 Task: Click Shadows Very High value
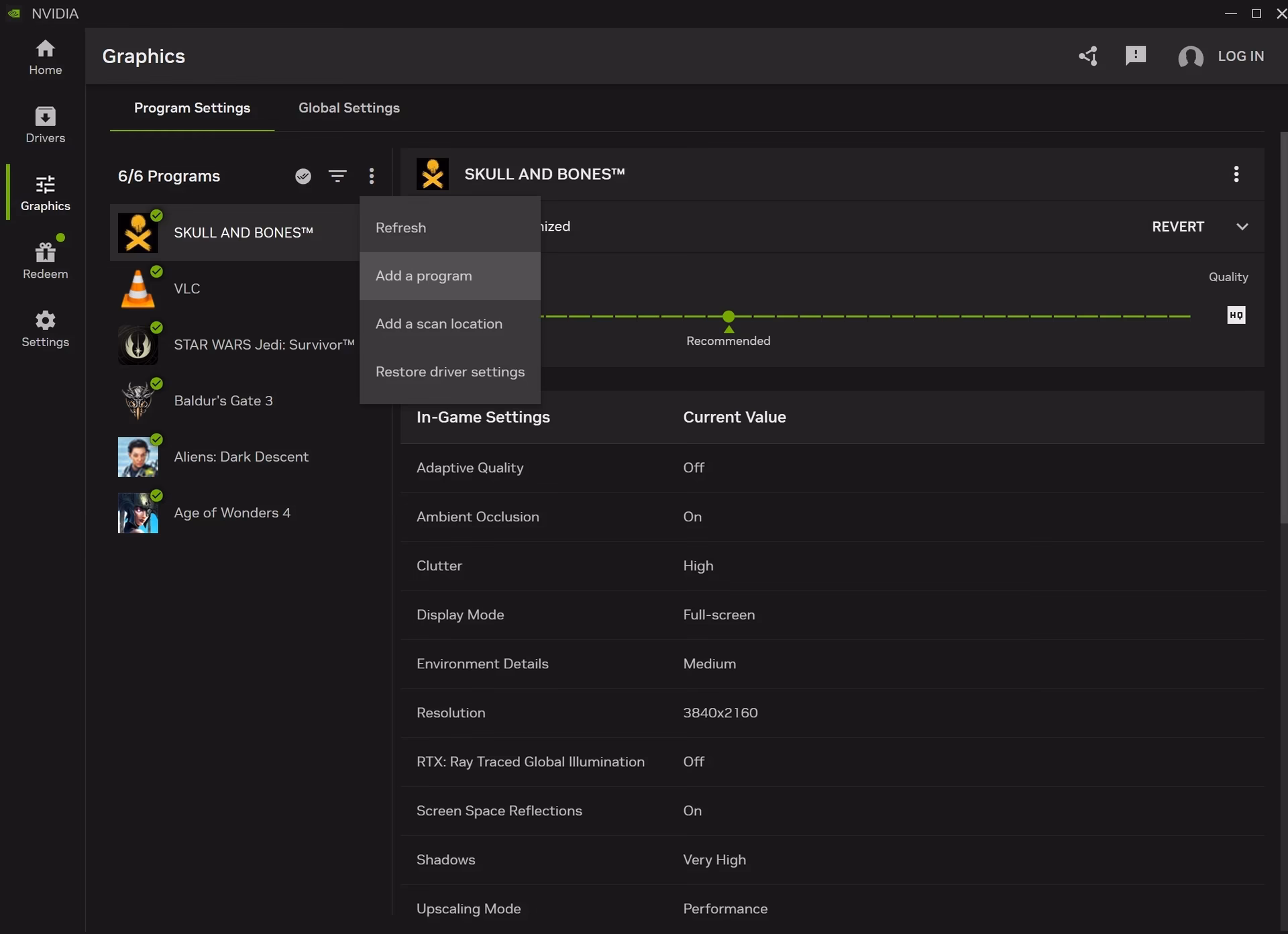[x=714, y=860]
